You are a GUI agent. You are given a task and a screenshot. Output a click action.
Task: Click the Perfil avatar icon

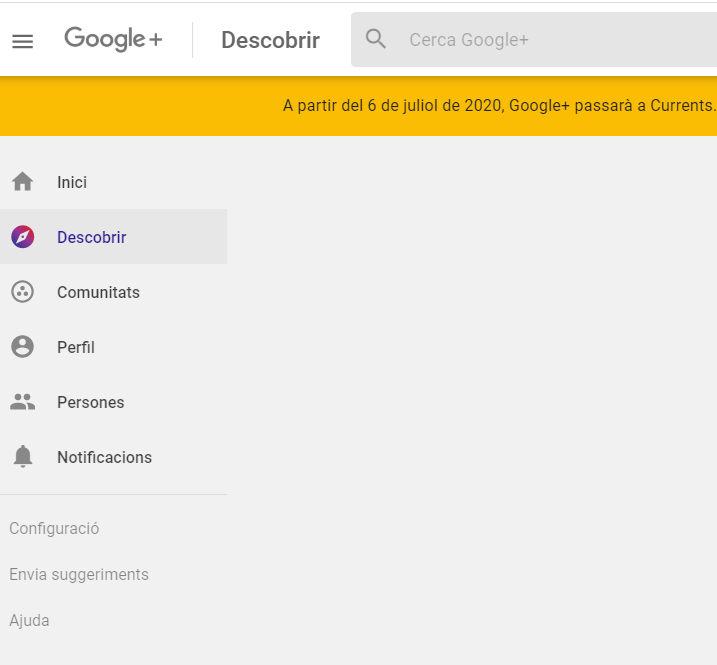tap(22, 347)
